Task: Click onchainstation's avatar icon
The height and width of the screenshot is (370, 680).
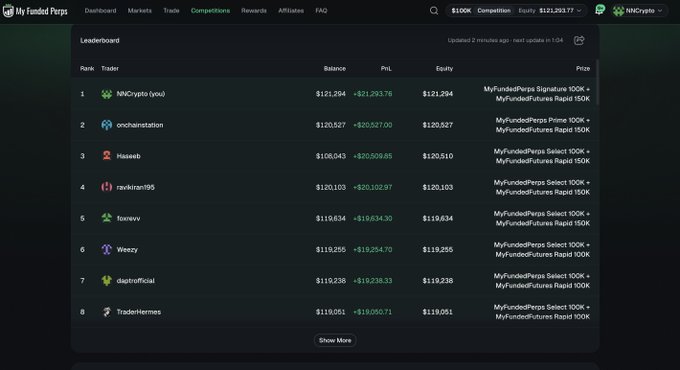Action: [x=107, y=125]
